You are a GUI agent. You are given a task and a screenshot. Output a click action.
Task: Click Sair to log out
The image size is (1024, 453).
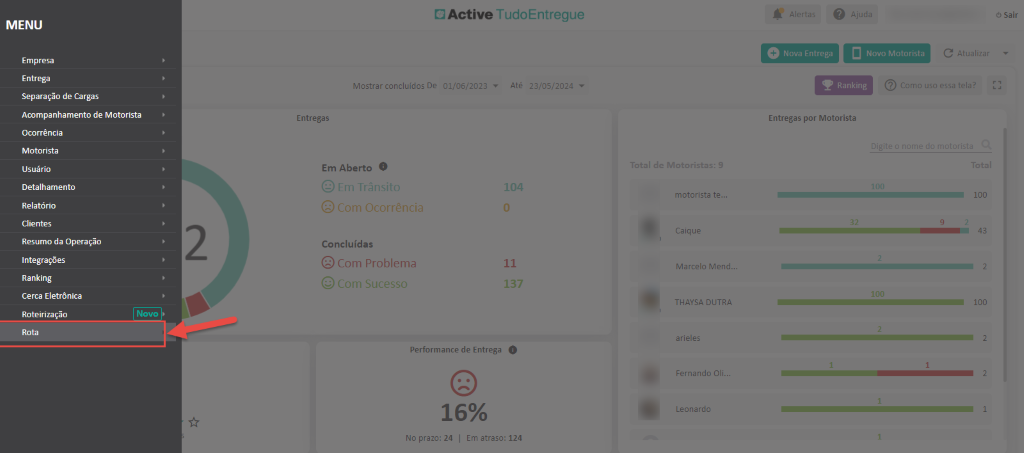1007,14
